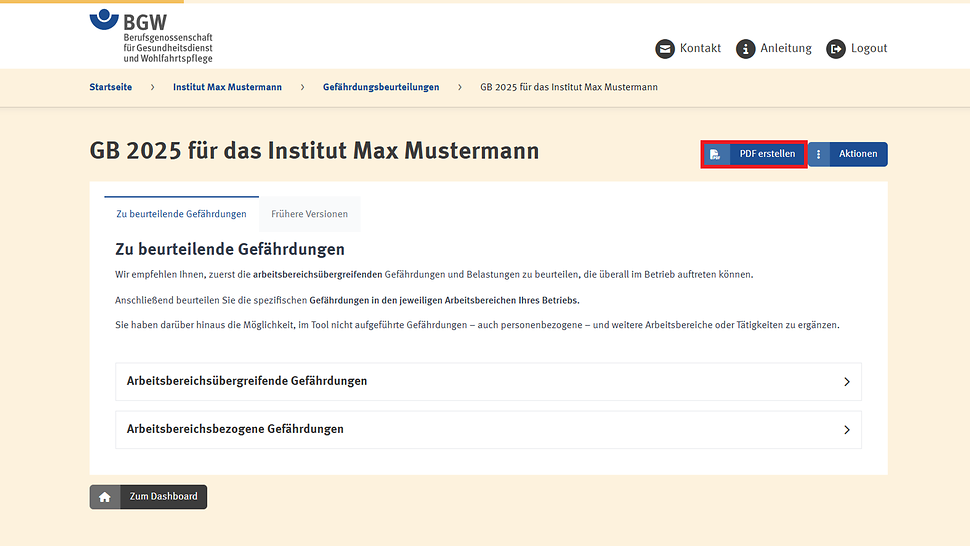The height and width of the screenshot is (546, 970).
Task: Open Institut Max Mustermann breadcrumb link
Action: pyautogui.click(x=227, y=88)
